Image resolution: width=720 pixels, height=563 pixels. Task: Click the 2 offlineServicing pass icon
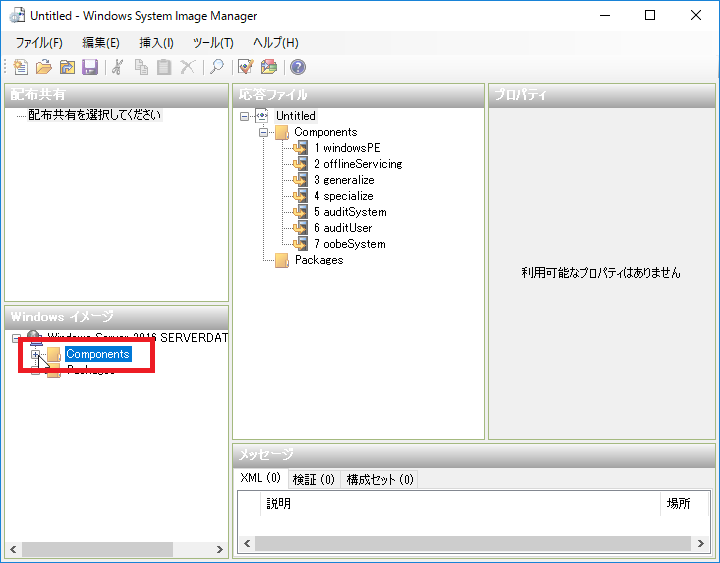pos(300,164)
